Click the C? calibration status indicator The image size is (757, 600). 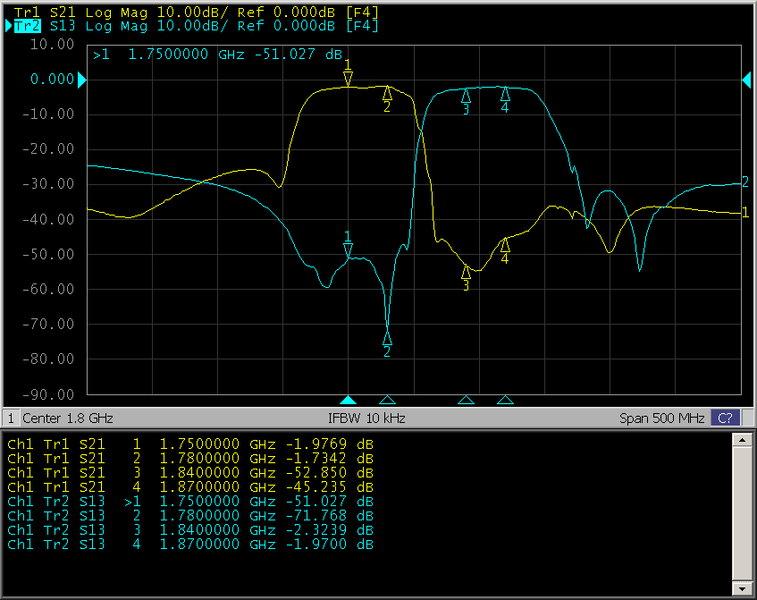[725, 418]
